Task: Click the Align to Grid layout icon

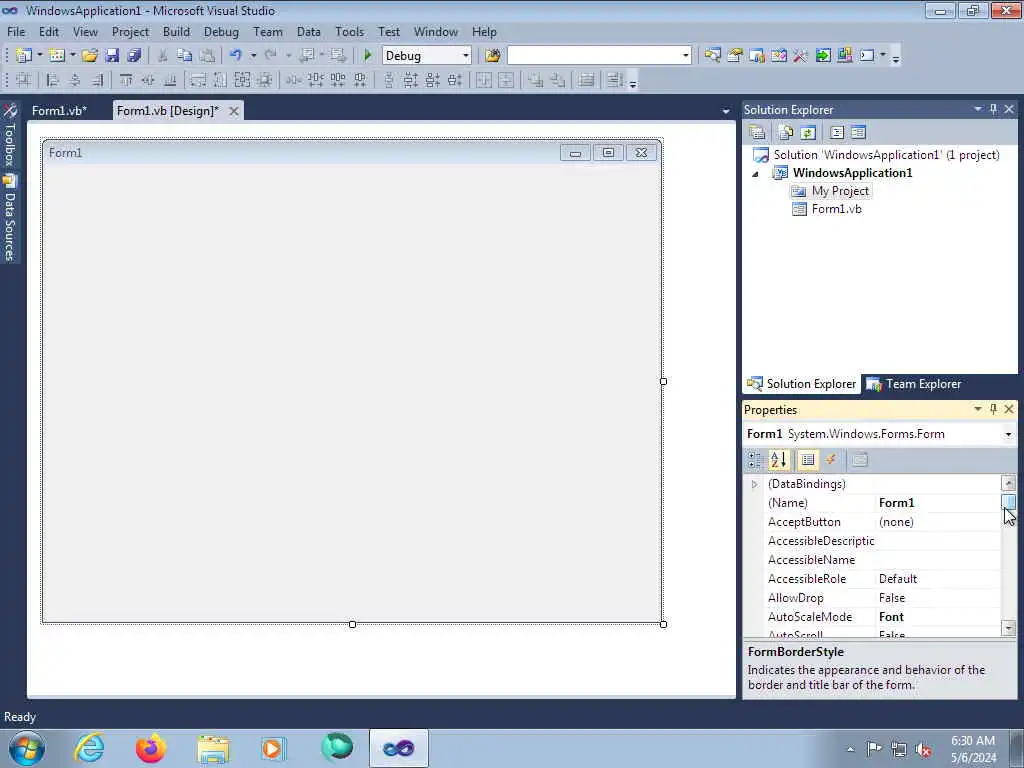Action: [24, 80]
